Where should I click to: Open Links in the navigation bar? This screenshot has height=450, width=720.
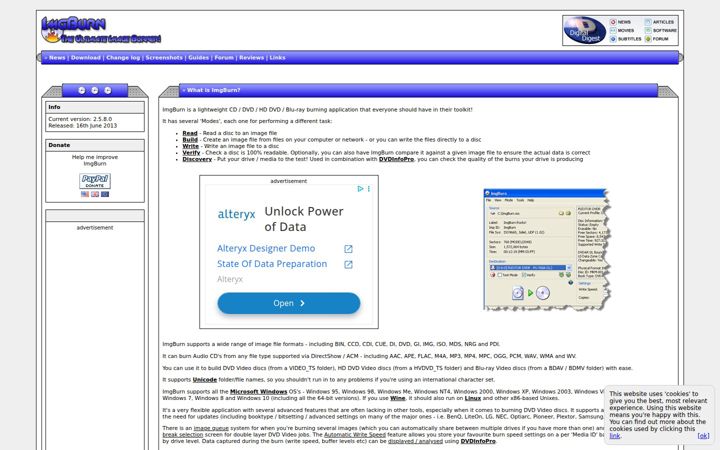[277, 58]
